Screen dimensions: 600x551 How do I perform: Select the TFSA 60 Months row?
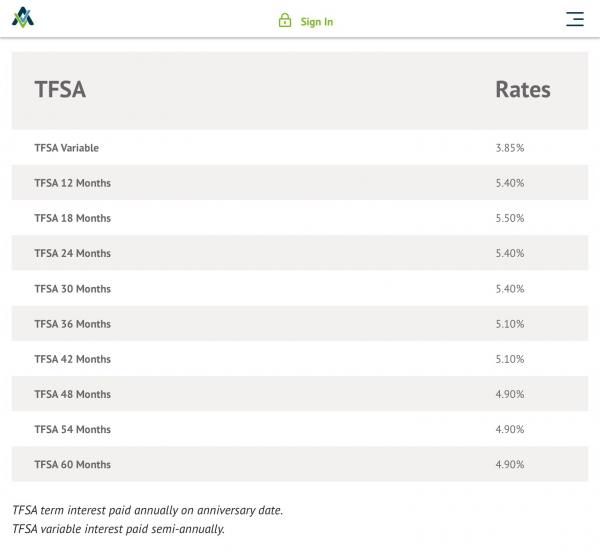tap(73, 464)
